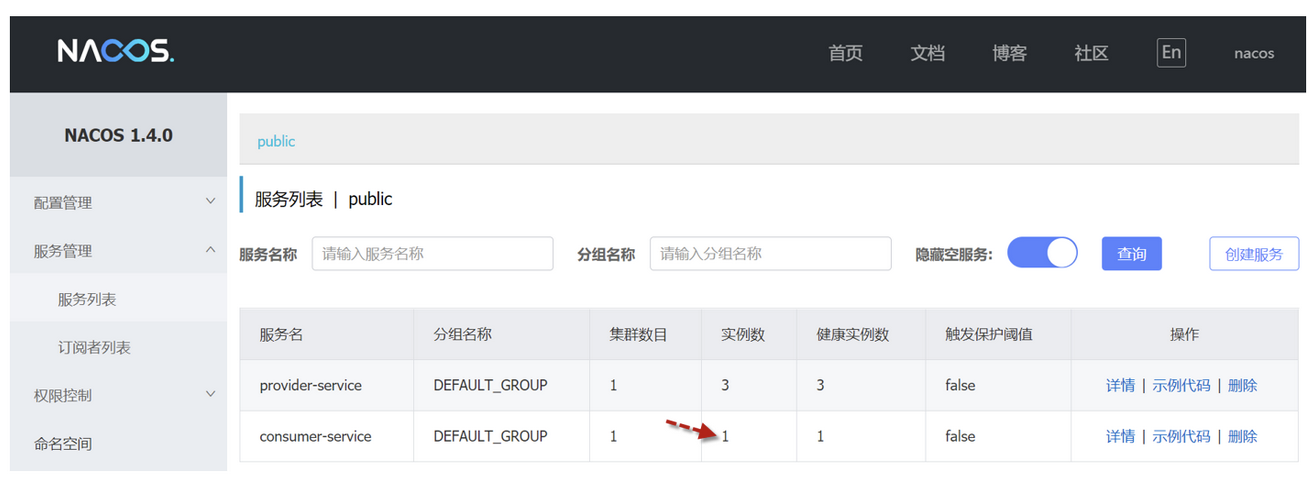
Task: Delete provider-service via 删除 link
Action: 1242,385
